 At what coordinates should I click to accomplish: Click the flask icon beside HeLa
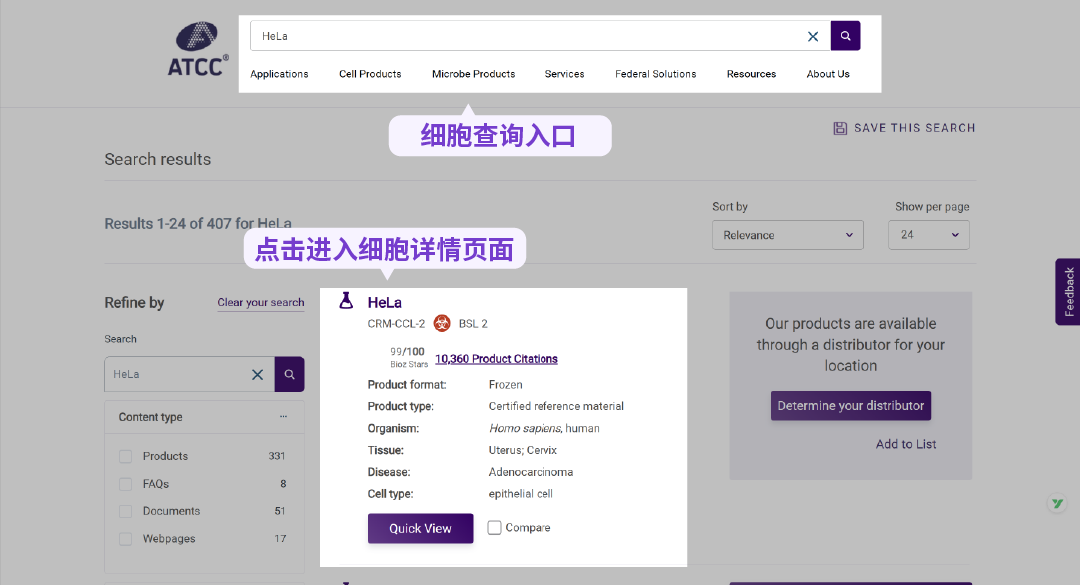pos(346,301)
